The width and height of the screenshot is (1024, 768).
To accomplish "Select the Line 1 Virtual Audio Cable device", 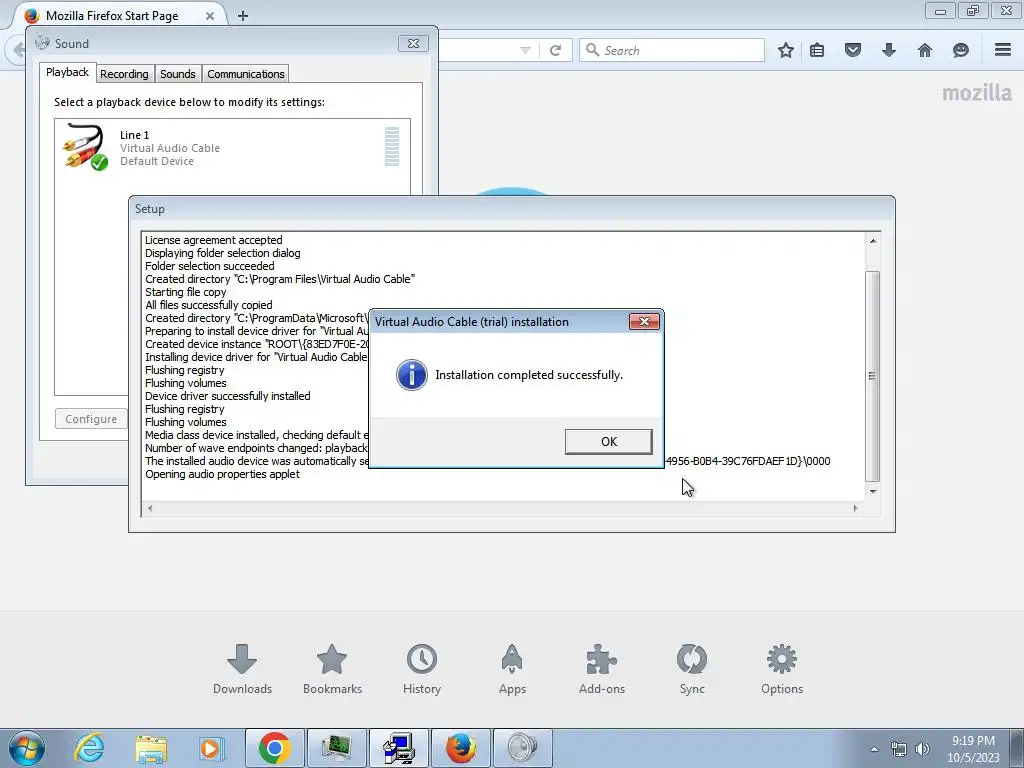I will coord(232,148).
